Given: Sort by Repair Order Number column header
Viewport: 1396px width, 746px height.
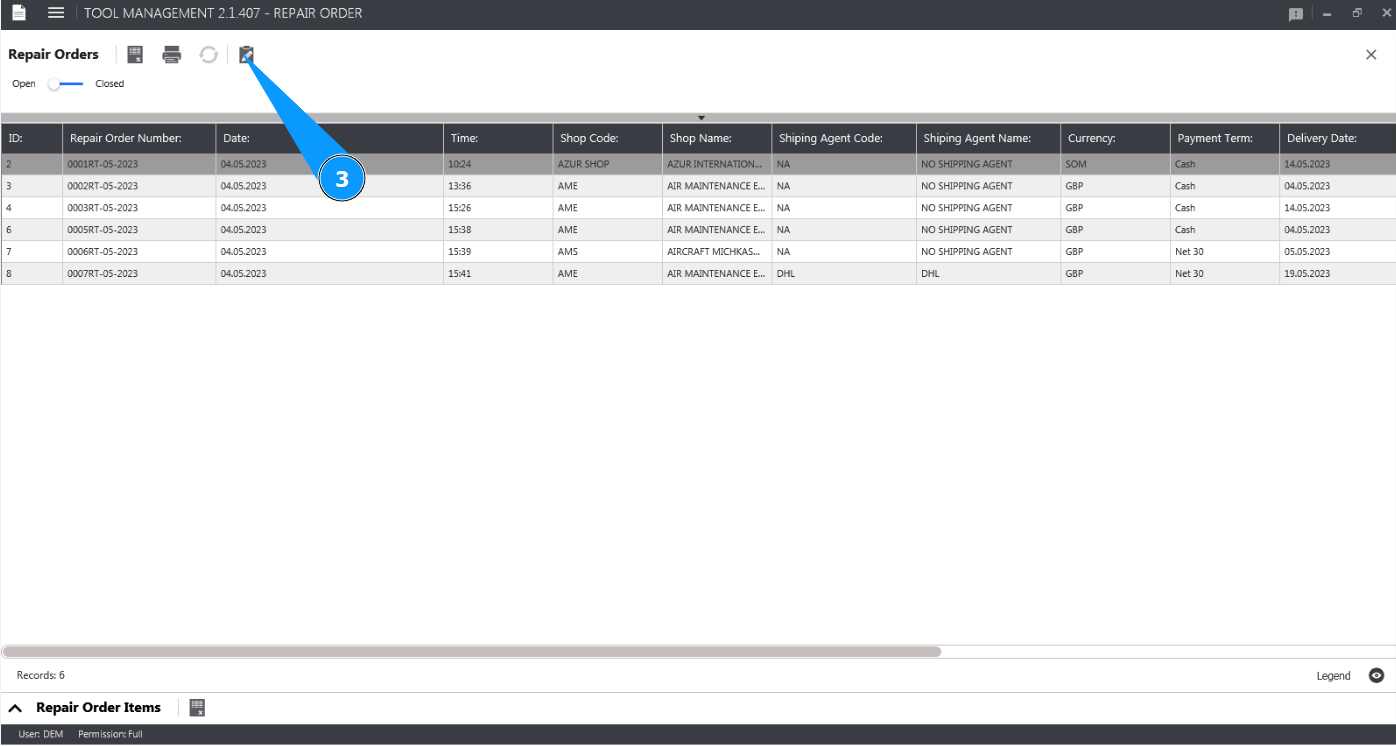Looking at the screenshot, I should (139, 138).
